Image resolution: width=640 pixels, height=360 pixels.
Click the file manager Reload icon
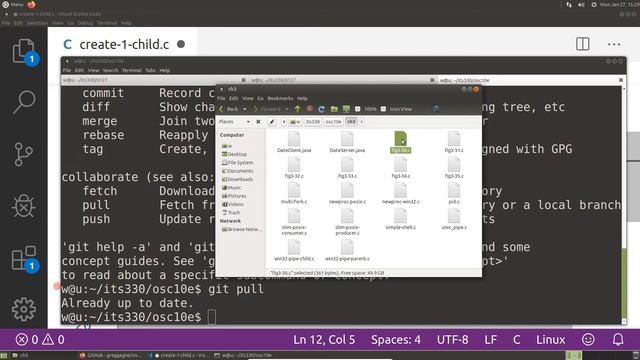click(322, 109)
